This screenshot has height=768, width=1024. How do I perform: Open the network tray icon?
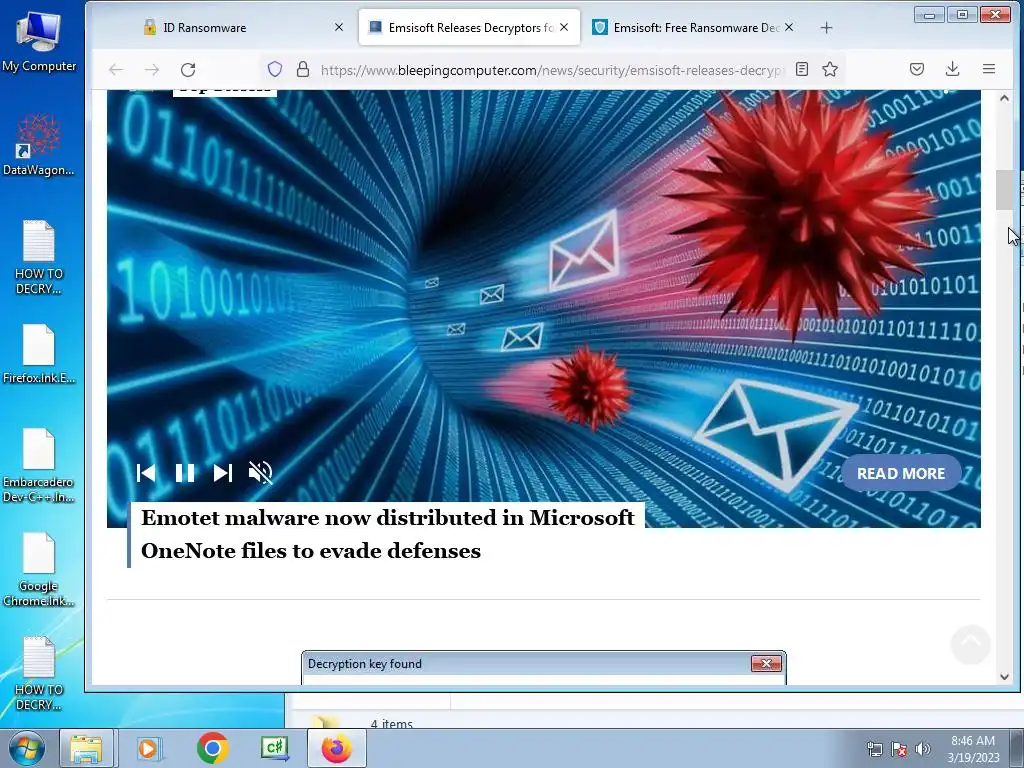click(874, 749)
